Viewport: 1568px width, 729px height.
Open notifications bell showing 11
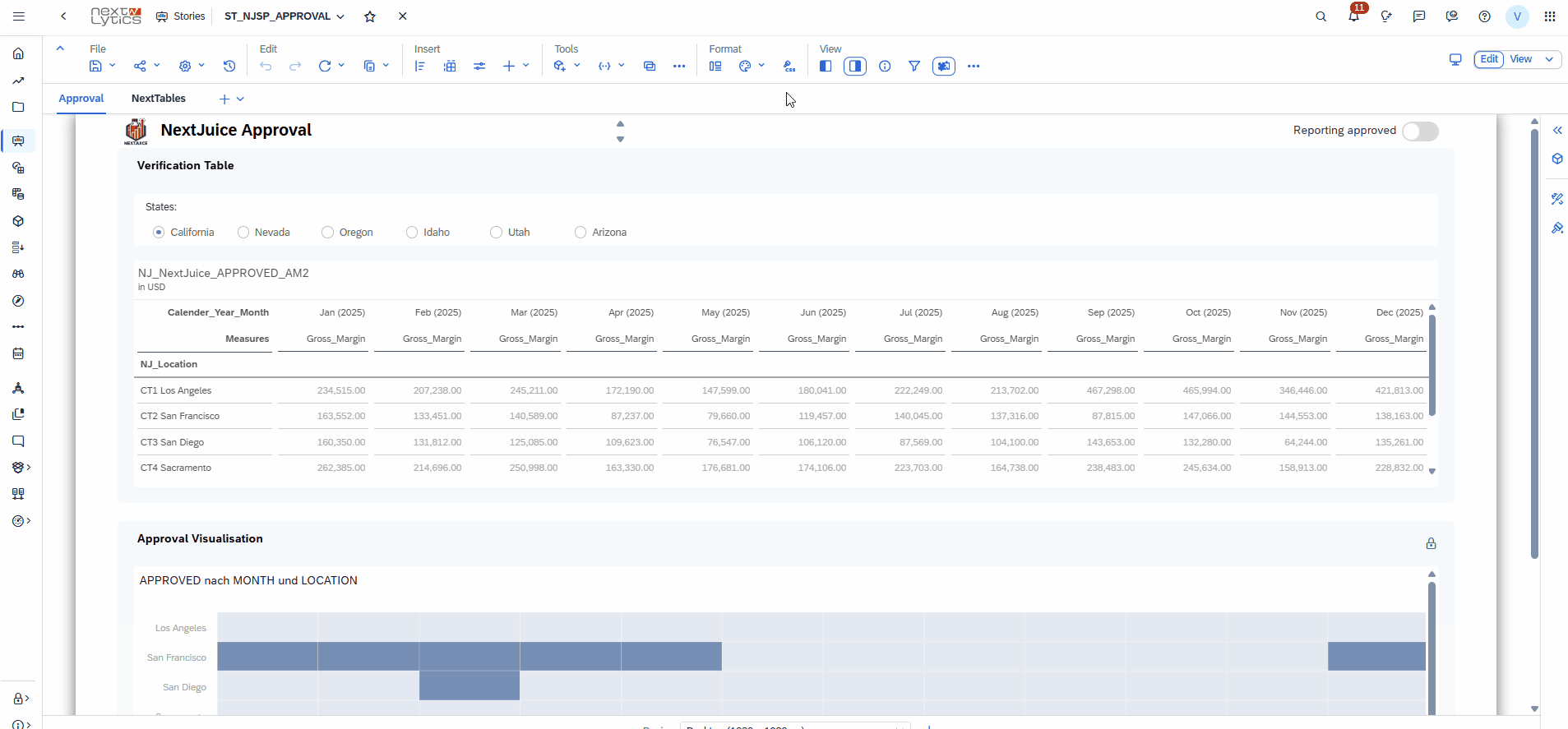[x=1353, y=16]
